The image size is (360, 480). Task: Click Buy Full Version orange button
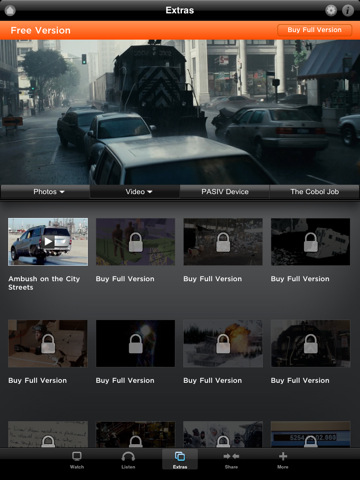pos(314,30)
